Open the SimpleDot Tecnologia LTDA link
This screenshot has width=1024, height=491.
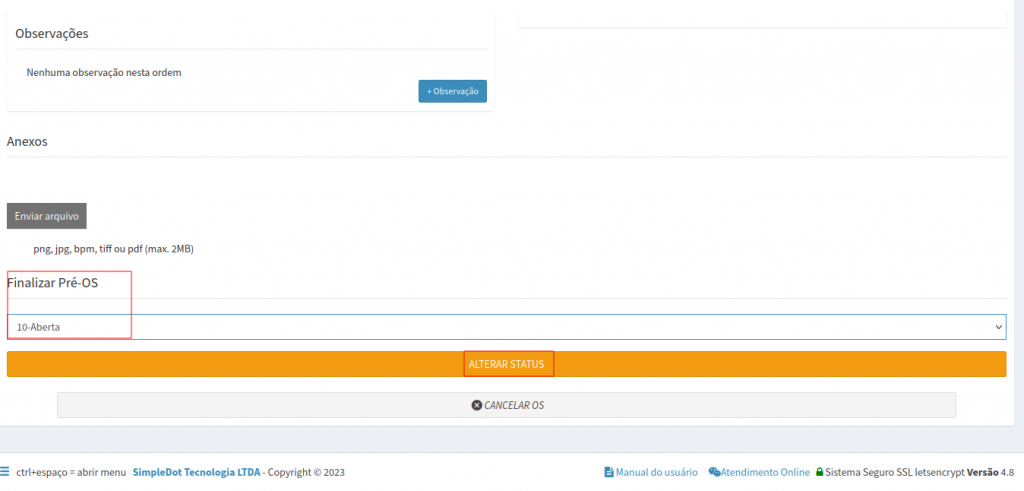point(196,472)
